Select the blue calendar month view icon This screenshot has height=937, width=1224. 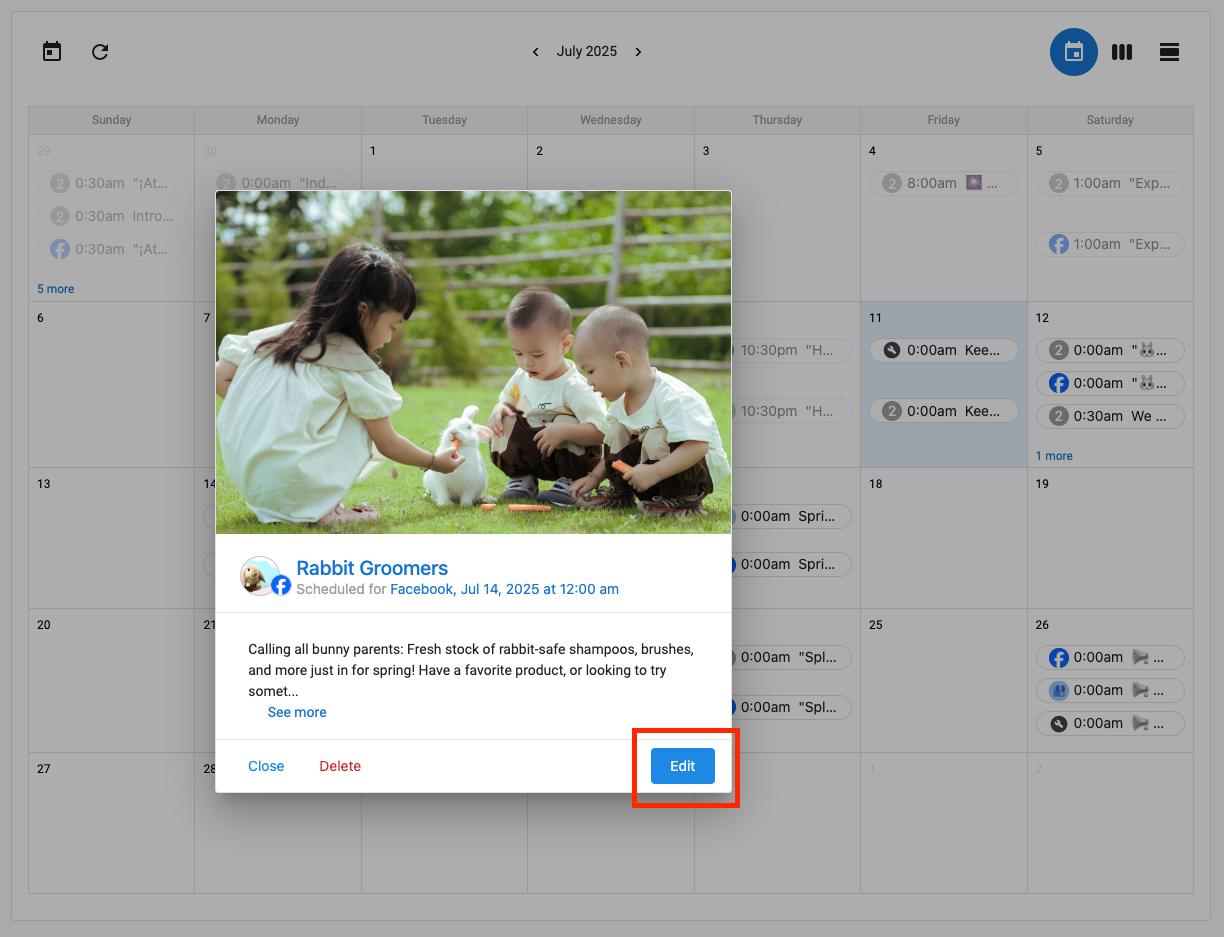(x=1073, y=52)
